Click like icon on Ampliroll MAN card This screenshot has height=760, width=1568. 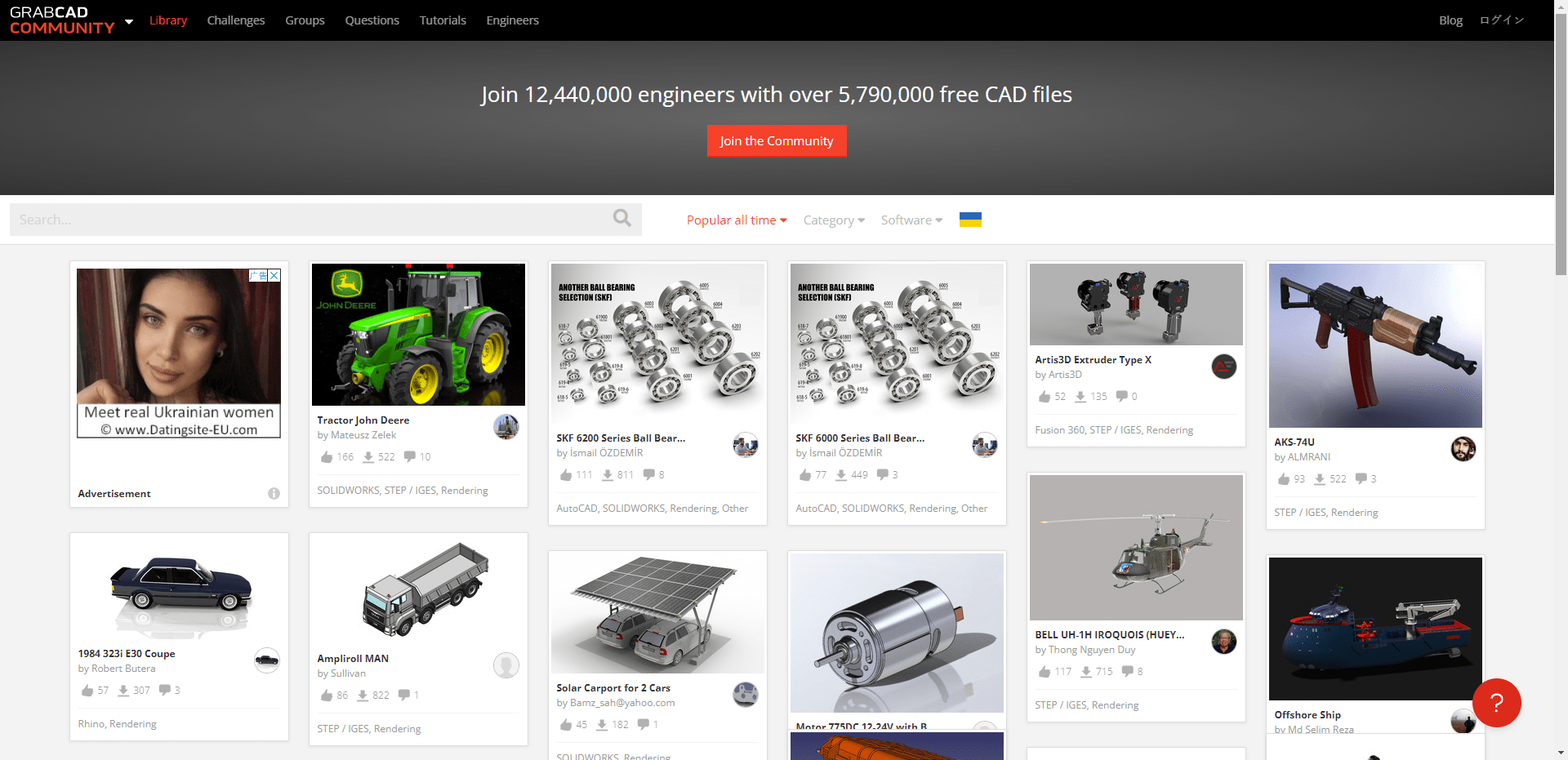pyautogui.click(x=327, y=696)
